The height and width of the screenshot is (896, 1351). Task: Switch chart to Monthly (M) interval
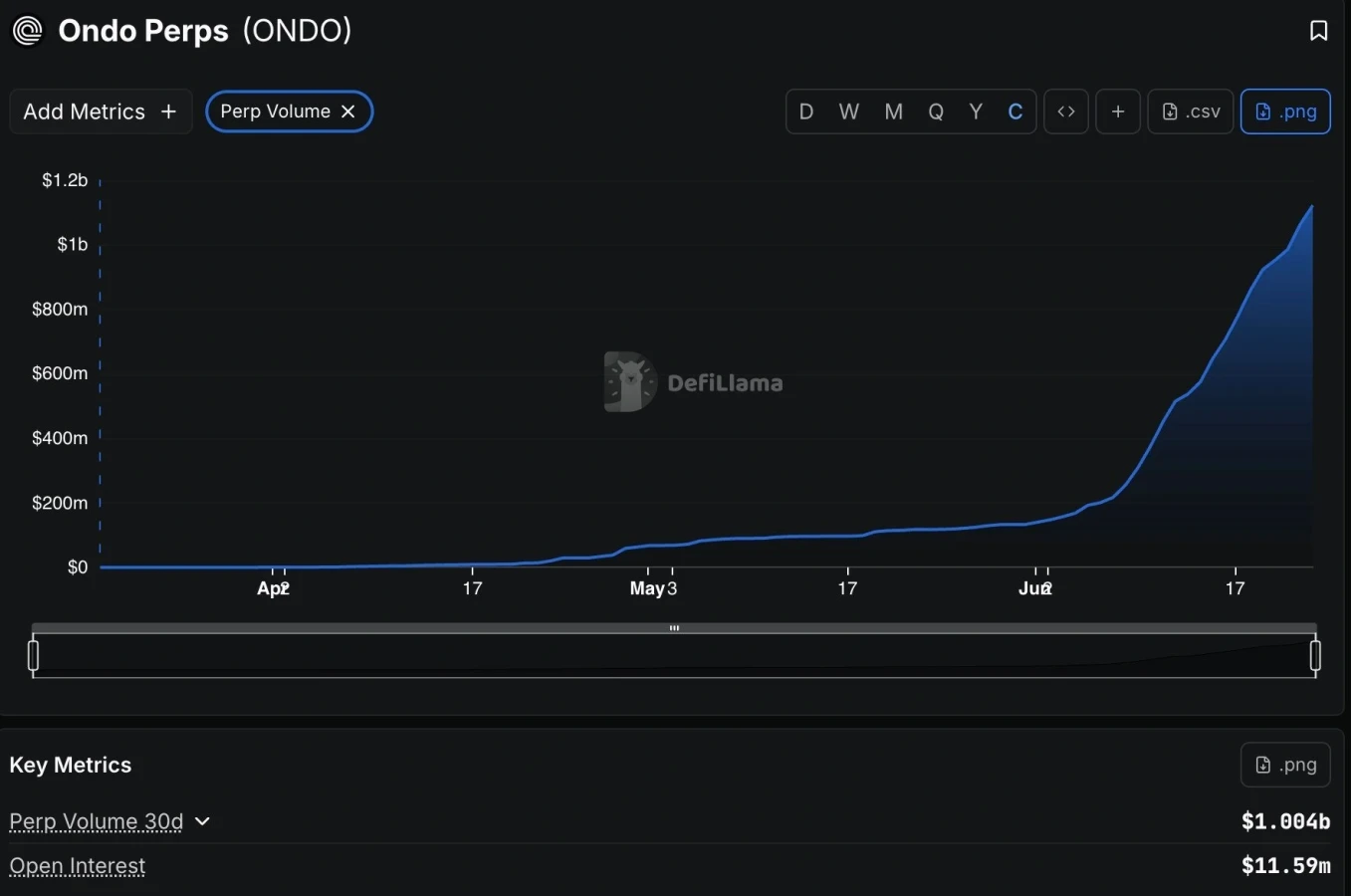click(894, 112)
